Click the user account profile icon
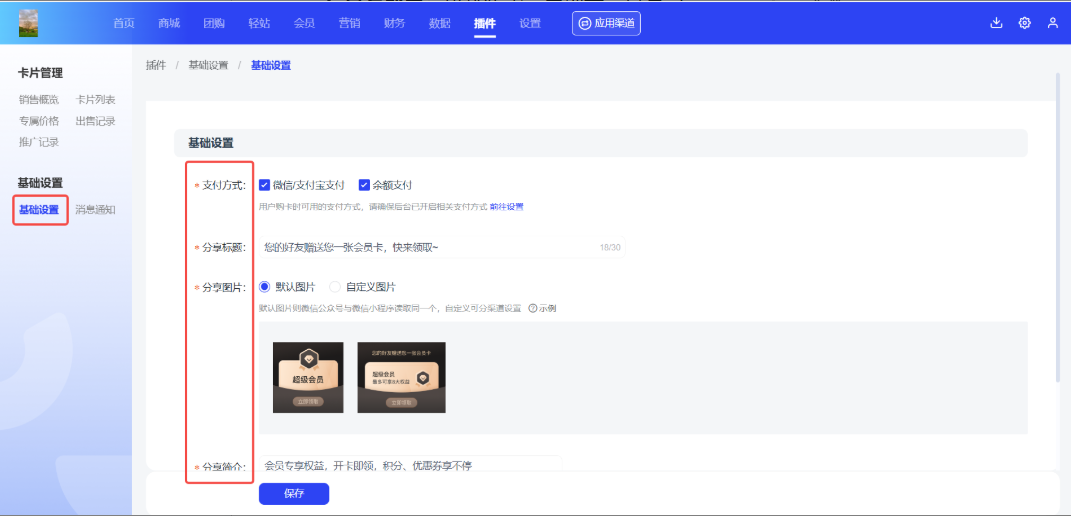Screen dimensions: 1071x516 click(x=1053, y=23)
